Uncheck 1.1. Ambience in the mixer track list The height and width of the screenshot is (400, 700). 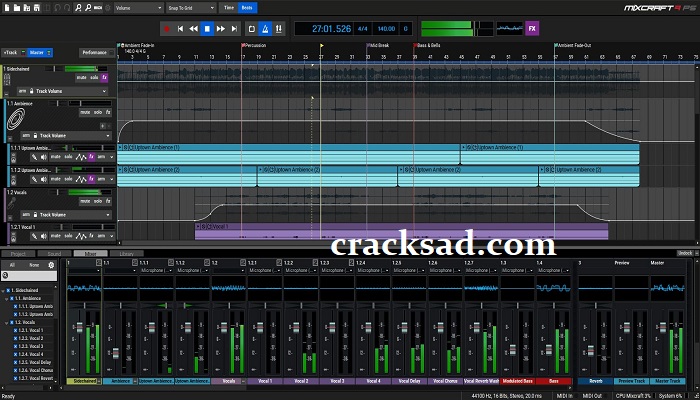pos(12,298)
